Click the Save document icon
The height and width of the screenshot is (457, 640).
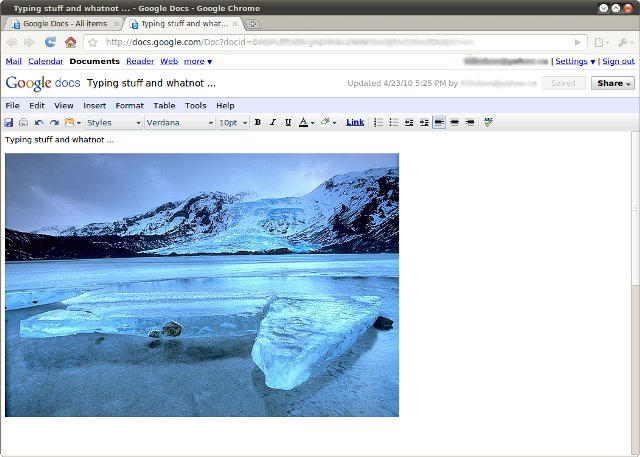pyautogui.click(x=9, y=122)
